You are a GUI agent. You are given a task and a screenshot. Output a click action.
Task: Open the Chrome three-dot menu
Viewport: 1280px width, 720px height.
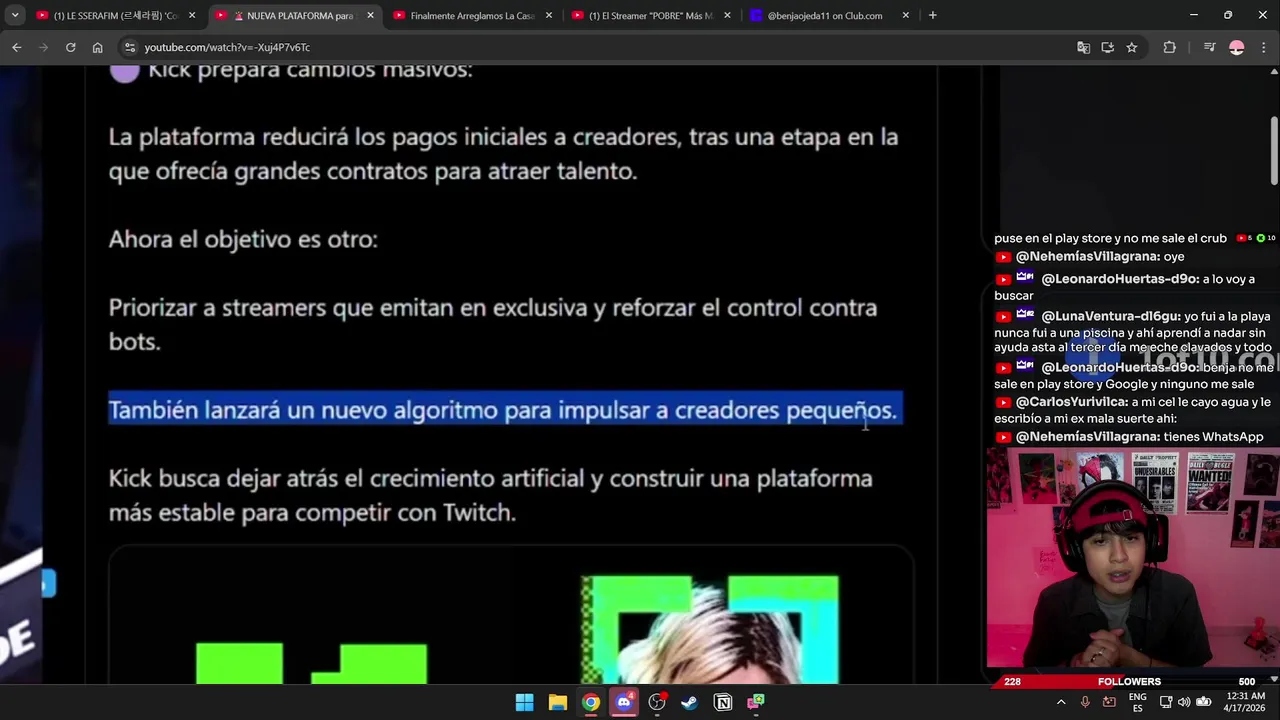click(x=1264, y=47)
